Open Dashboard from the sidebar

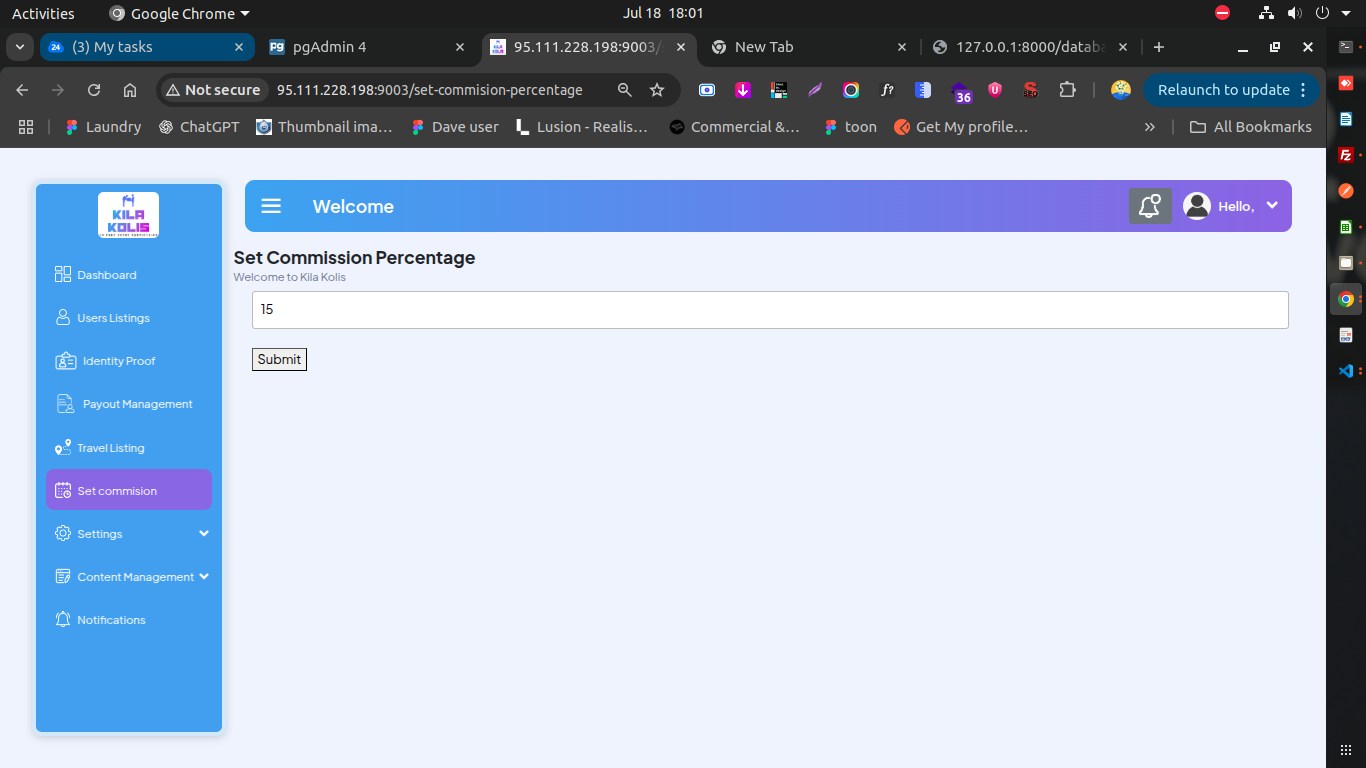pyautogui.click(x=106, y=275)
